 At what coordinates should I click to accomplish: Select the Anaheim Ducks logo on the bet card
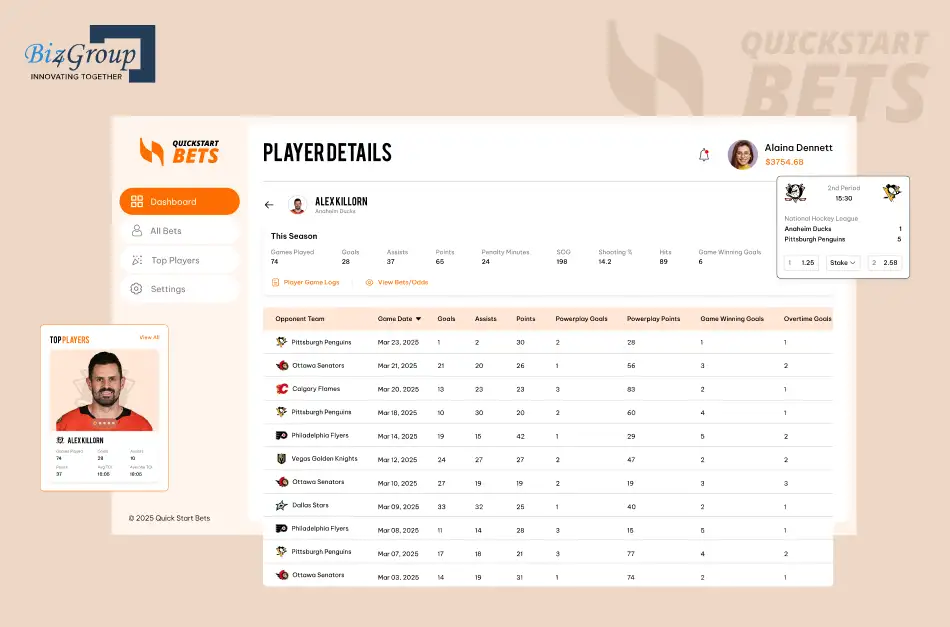point(795,193)
